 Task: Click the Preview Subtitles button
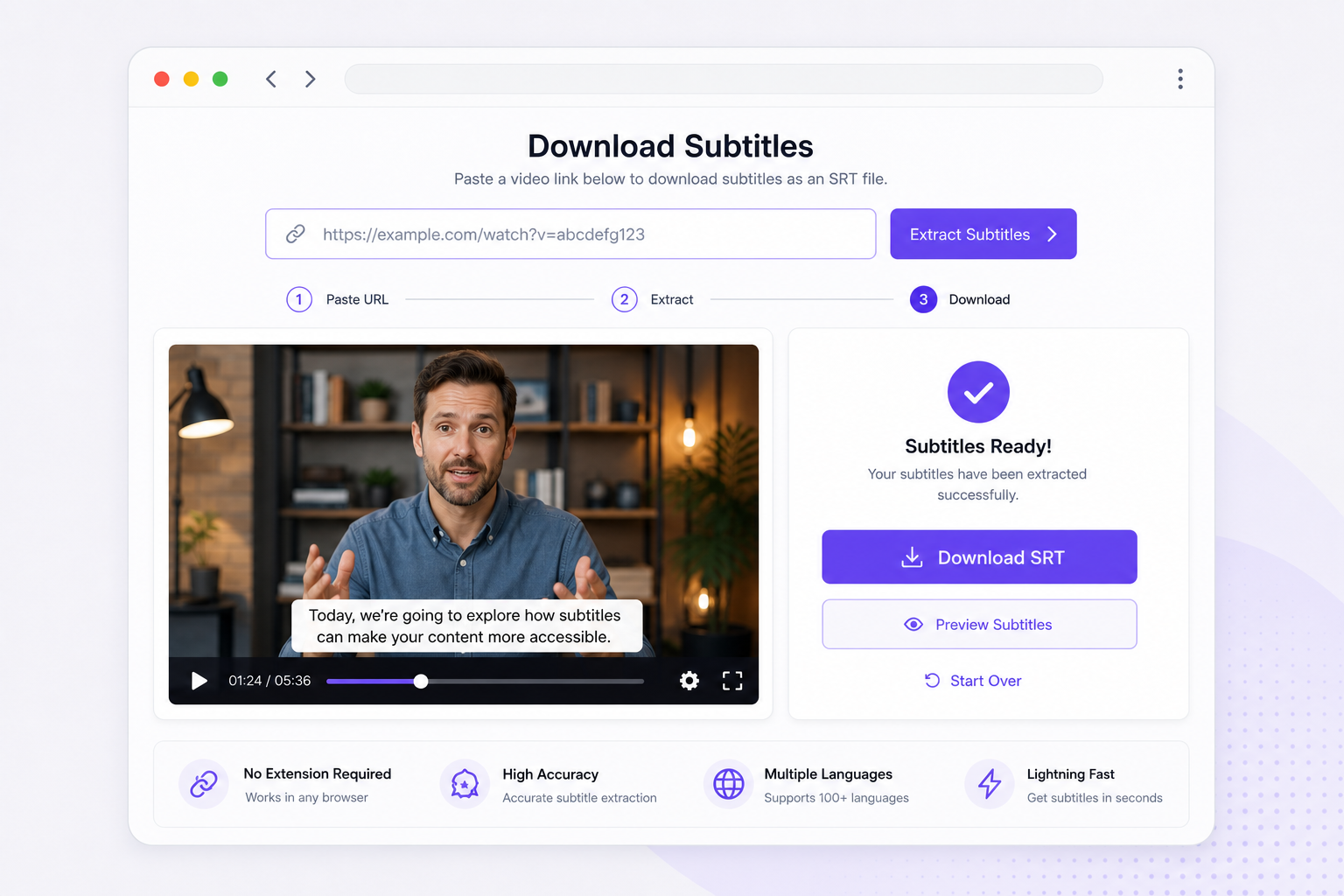tap(979, 624)
